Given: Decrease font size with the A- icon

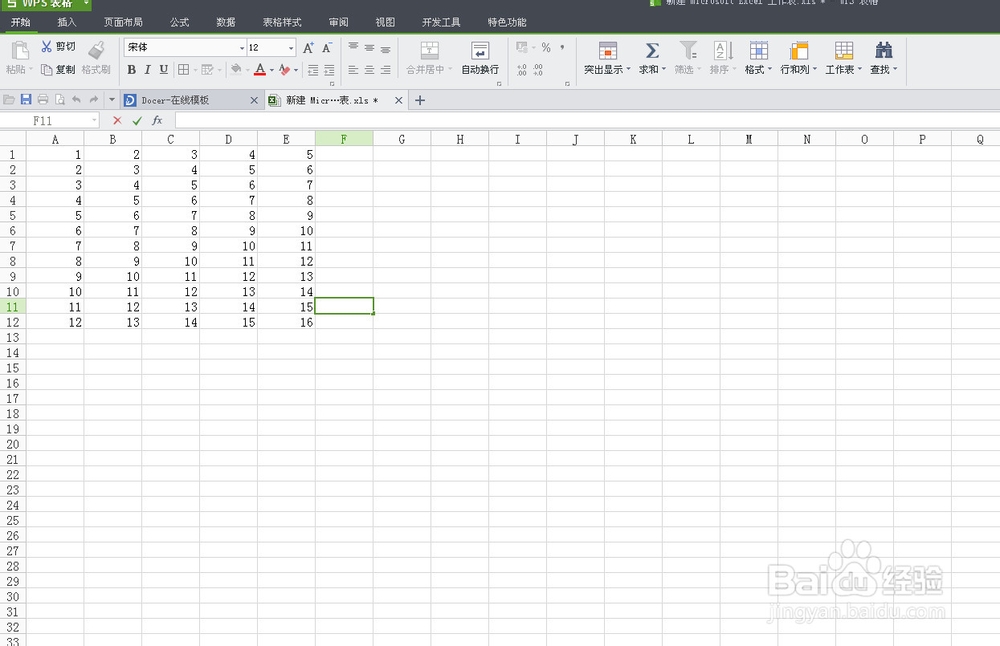Looking at the screenshot, I should click(x=327, y=48).
